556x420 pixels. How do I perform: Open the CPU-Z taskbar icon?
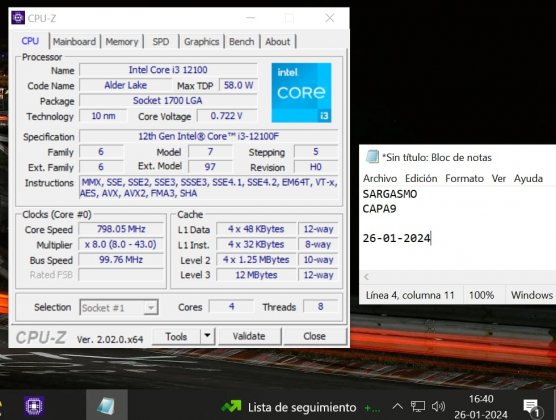coord(34,406)
